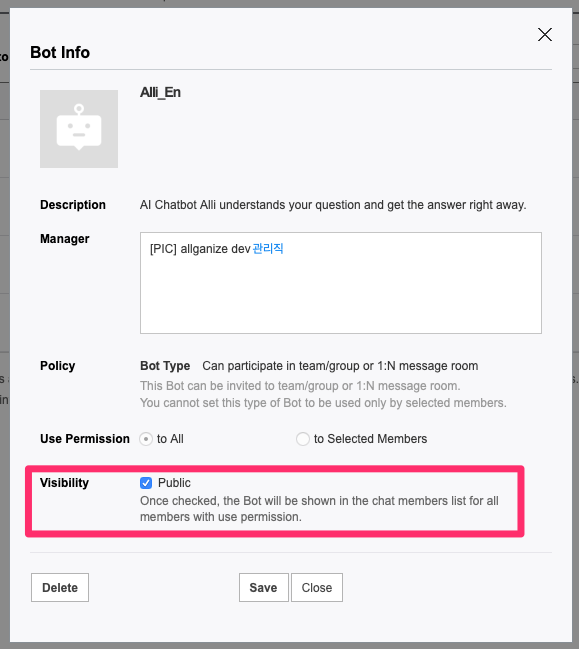Save the bot settings
This screenshot has height=649, width=579.
coord(264,587)
